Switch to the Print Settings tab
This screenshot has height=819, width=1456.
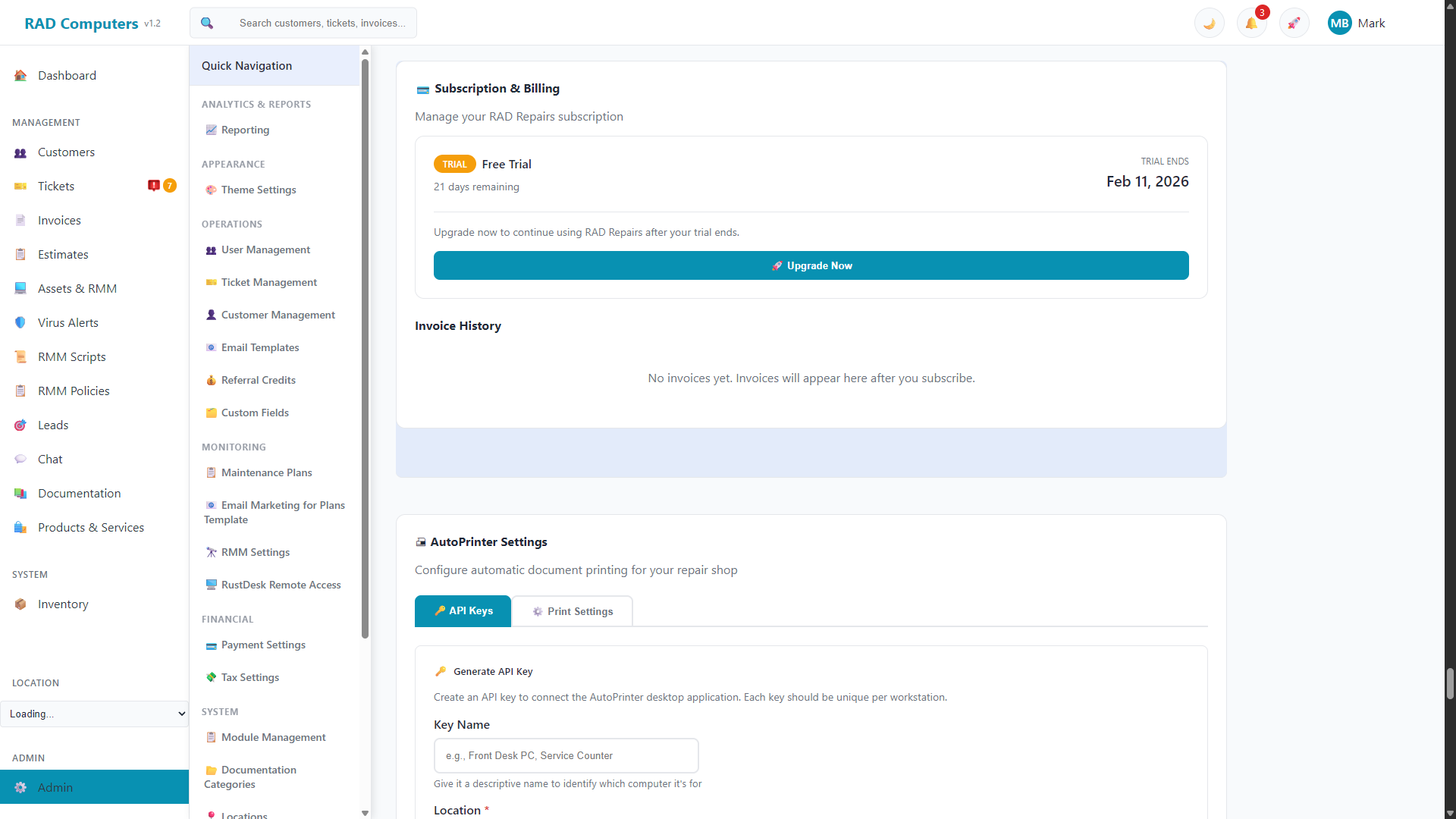(x=573, y=611)
